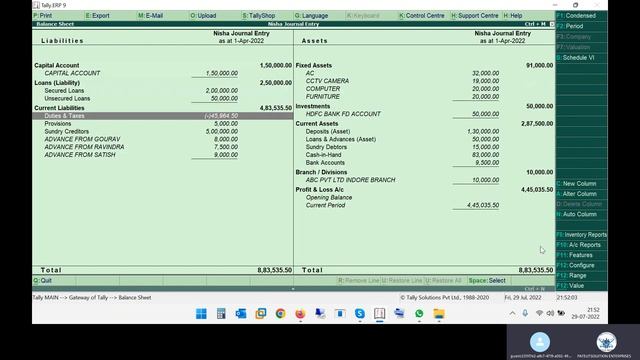
Task: Show hidden tray icons chevron
Action: point(512,313)
